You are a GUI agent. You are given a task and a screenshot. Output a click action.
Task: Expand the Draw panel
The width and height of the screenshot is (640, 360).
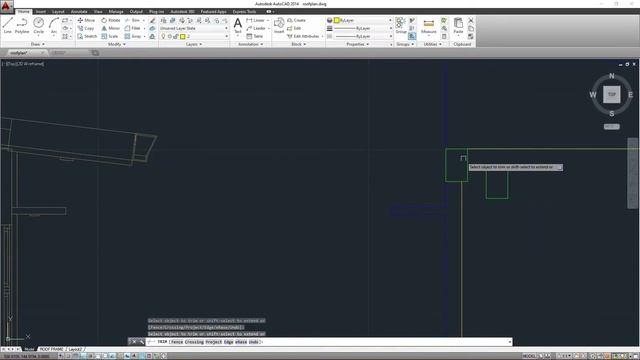point(38,44)
